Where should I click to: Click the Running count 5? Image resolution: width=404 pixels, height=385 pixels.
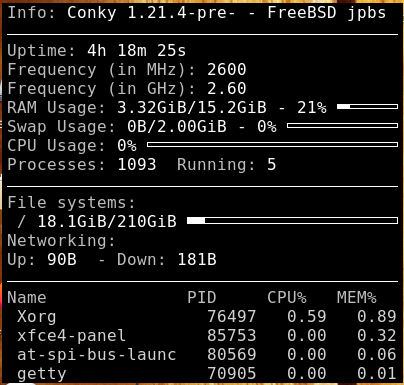[271, 165]
